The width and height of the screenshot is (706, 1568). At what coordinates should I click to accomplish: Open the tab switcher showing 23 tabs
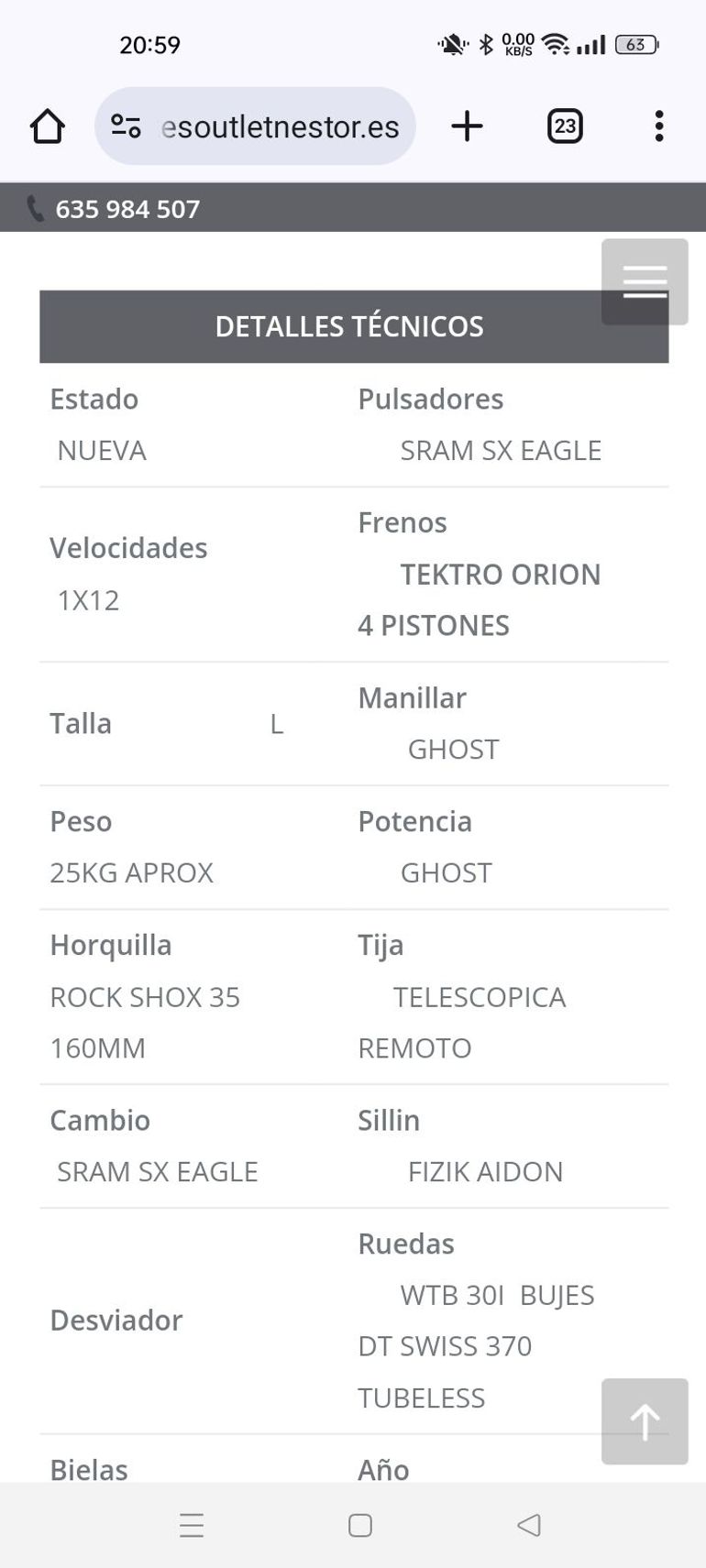[x=565, y=126]
